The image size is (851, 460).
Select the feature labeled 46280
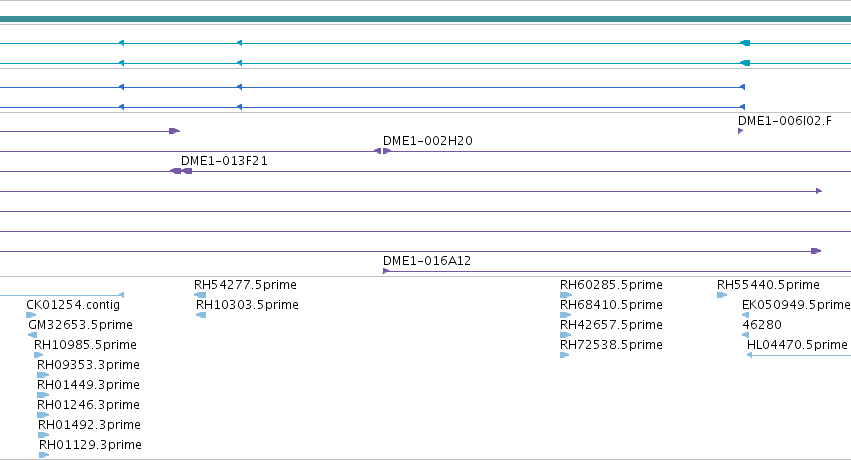(762, 325)
